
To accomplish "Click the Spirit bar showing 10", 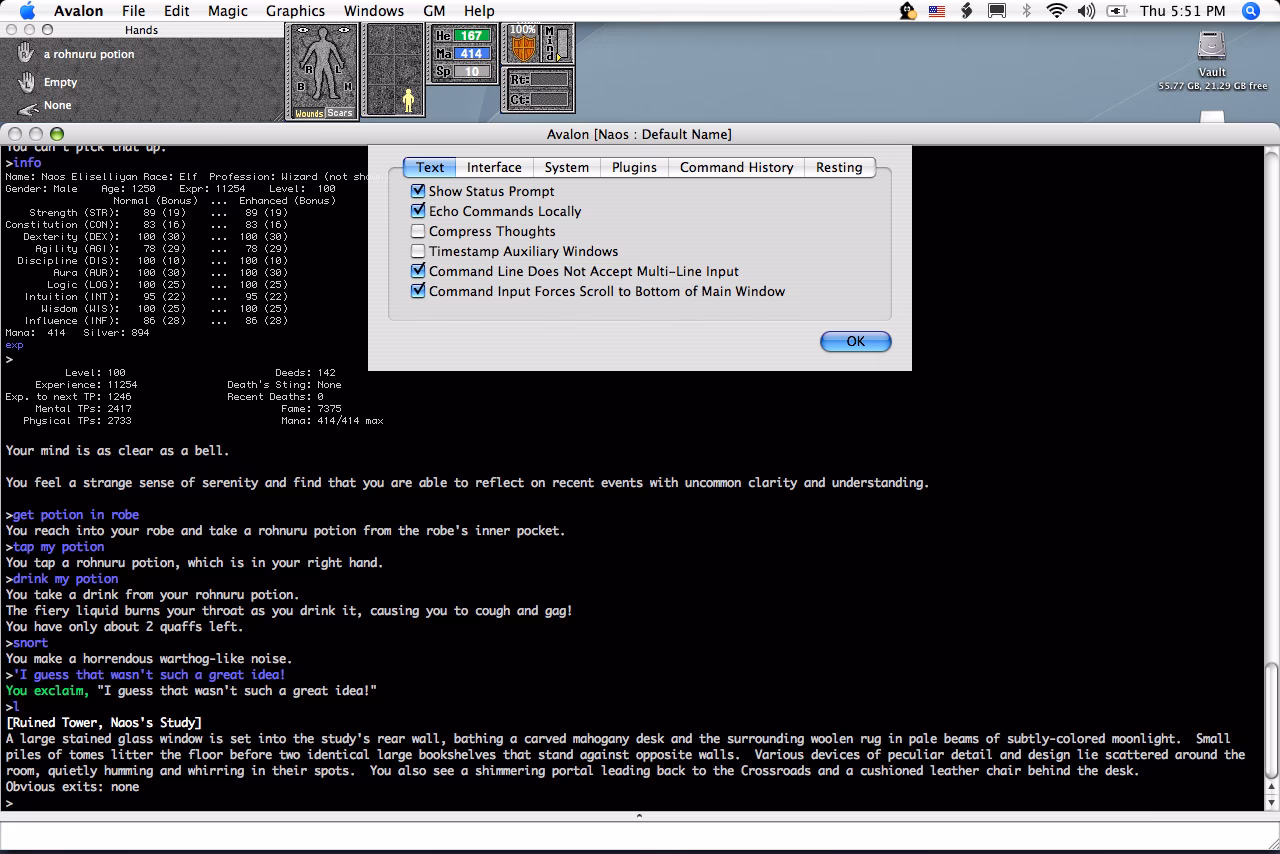I will pyautogui.click(x=472, y=72).
